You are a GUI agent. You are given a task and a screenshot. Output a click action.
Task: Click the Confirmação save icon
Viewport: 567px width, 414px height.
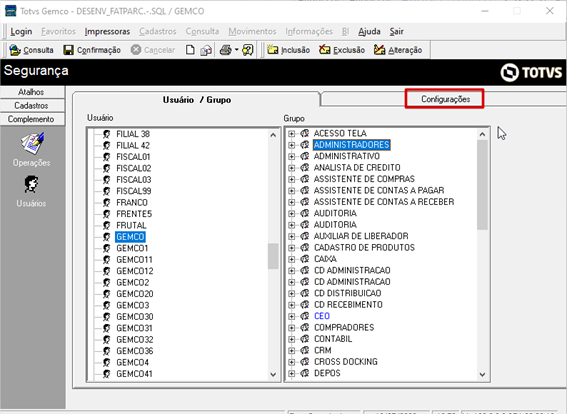(x=68, y=50)
